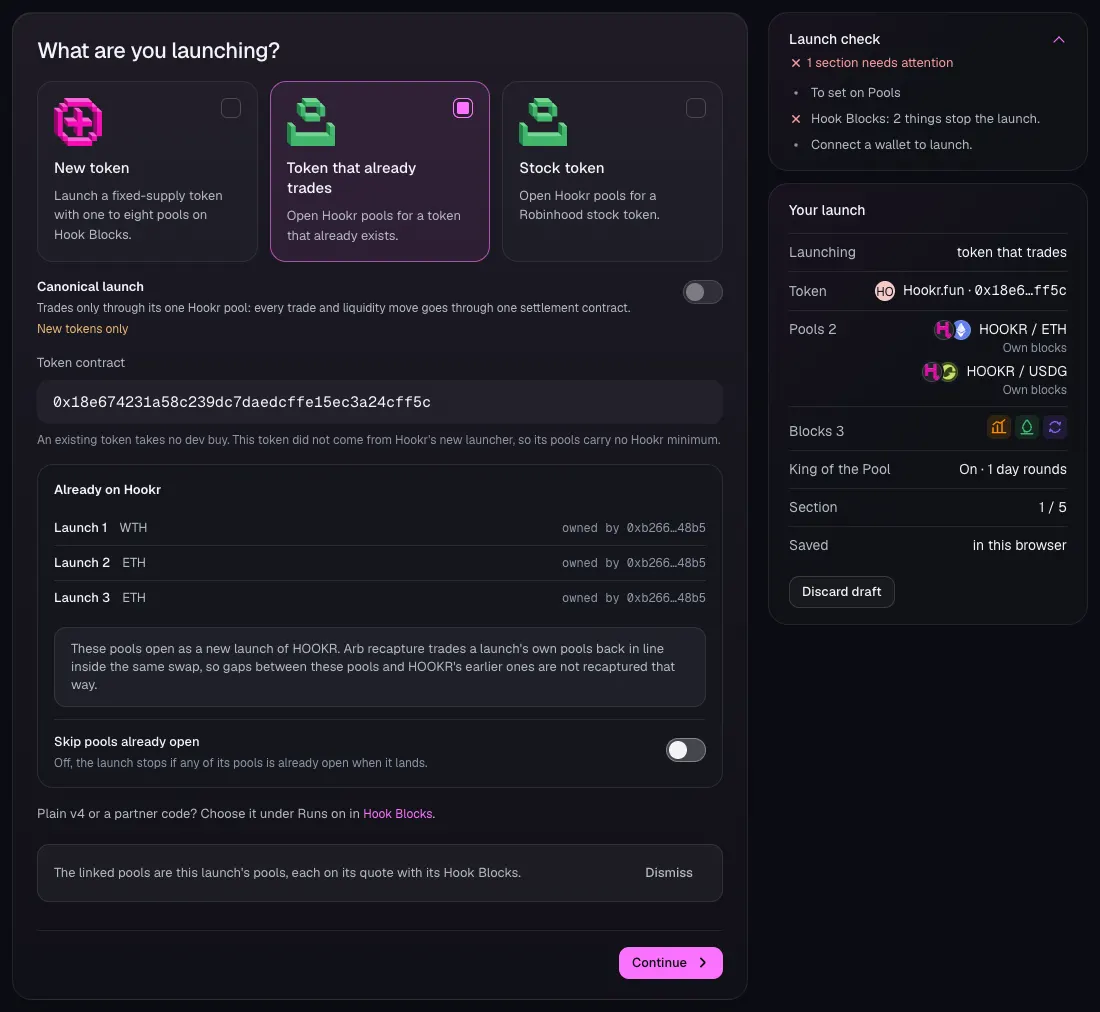The width and height of the screenshot is (1100, 1012).
Task: Check the New token card checkbox
Action: pos(231,108)
